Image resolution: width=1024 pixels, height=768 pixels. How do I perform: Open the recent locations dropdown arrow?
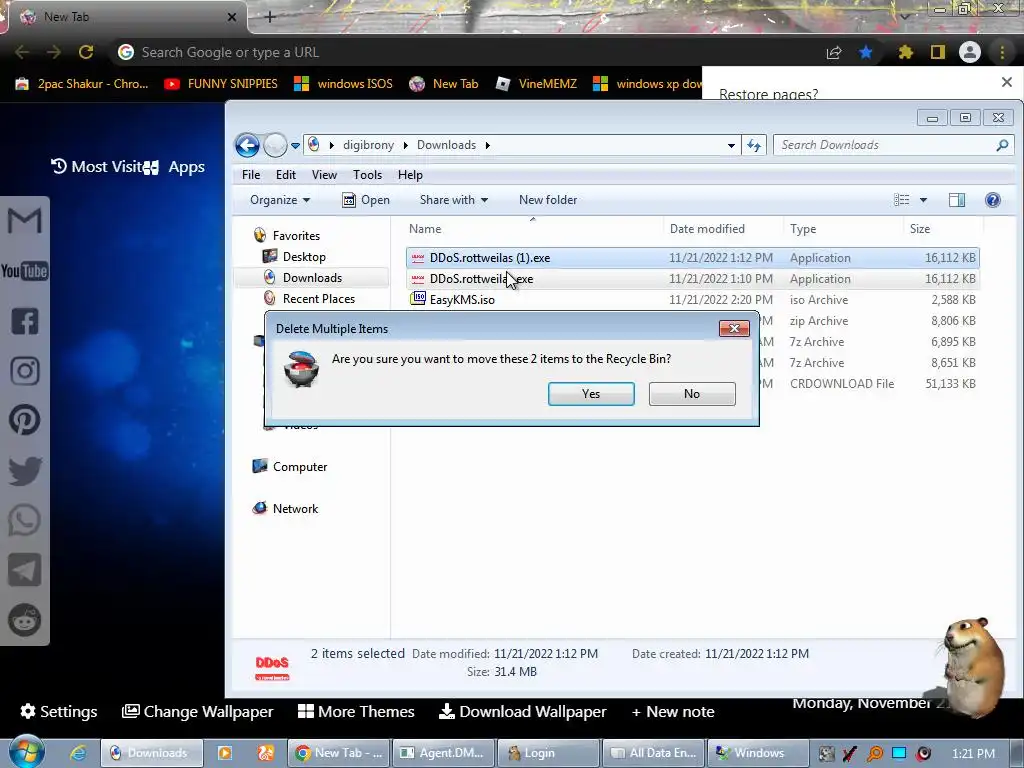pos(295,146)
